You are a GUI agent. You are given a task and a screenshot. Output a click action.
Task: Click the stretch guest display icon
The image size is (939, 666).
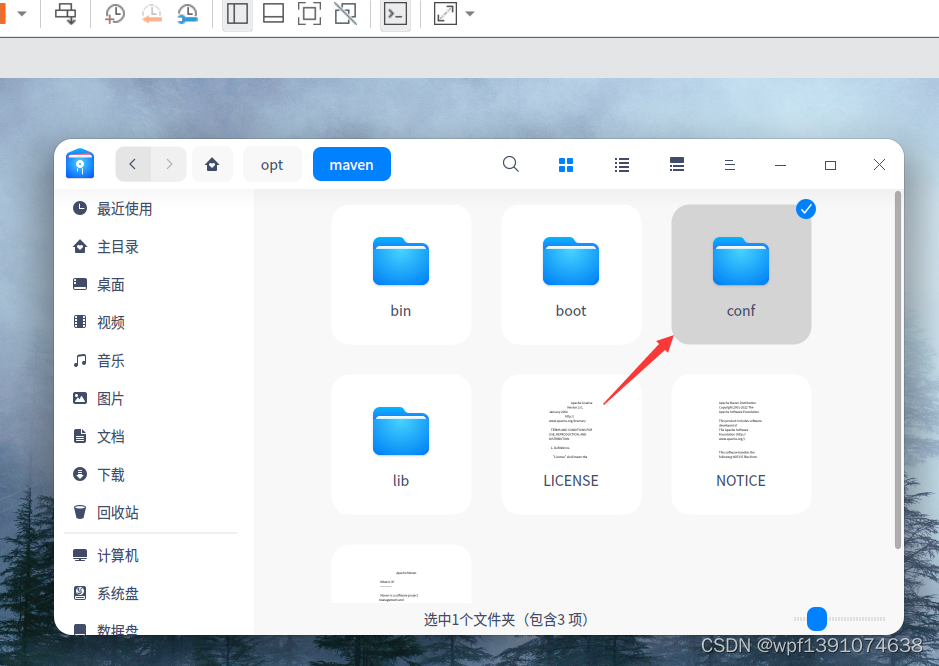click(445, 13)
